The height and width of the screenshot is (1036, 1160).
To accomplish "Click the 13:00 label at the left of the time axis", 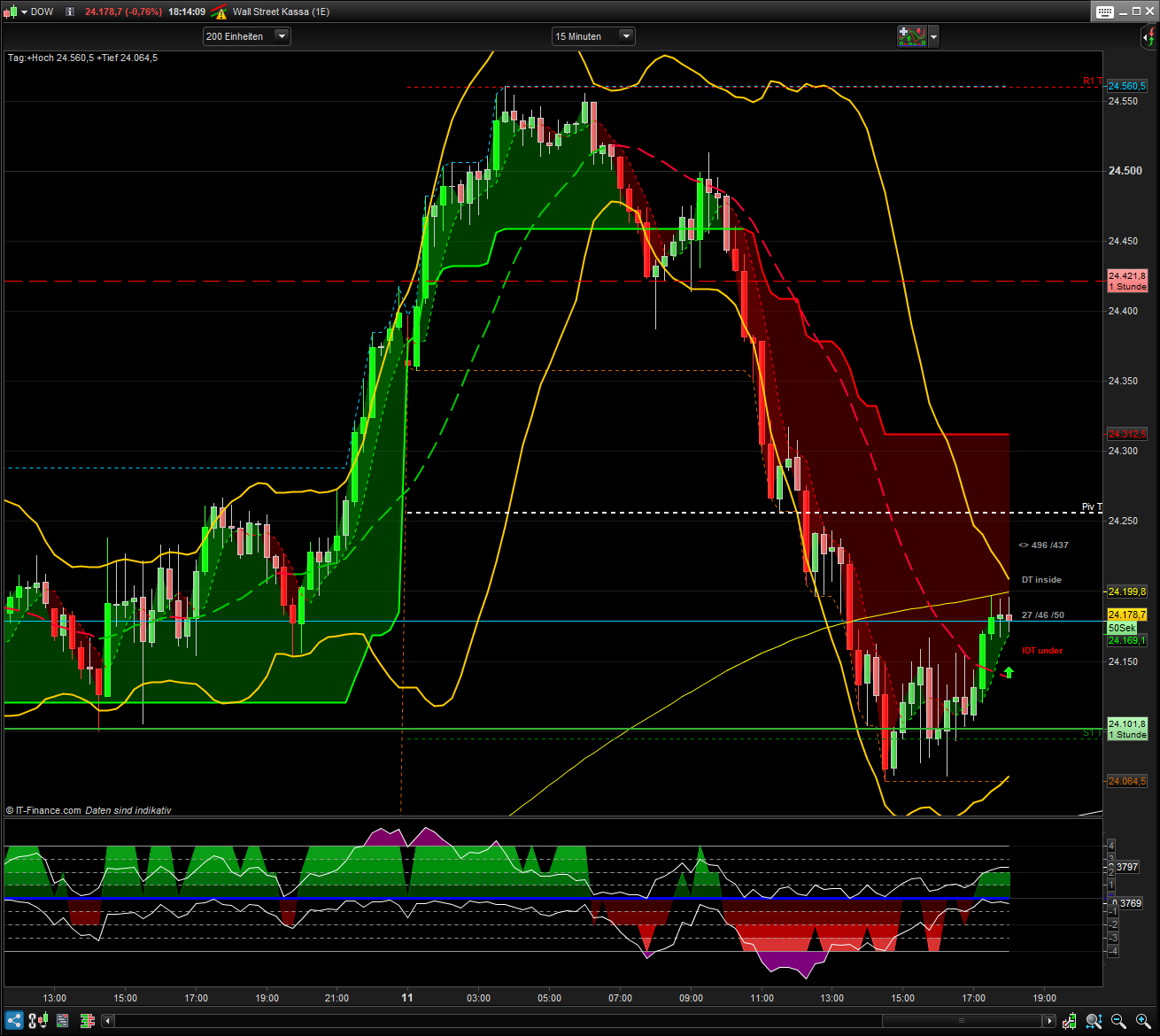I will pyautogui.click(x=55, y=998).
